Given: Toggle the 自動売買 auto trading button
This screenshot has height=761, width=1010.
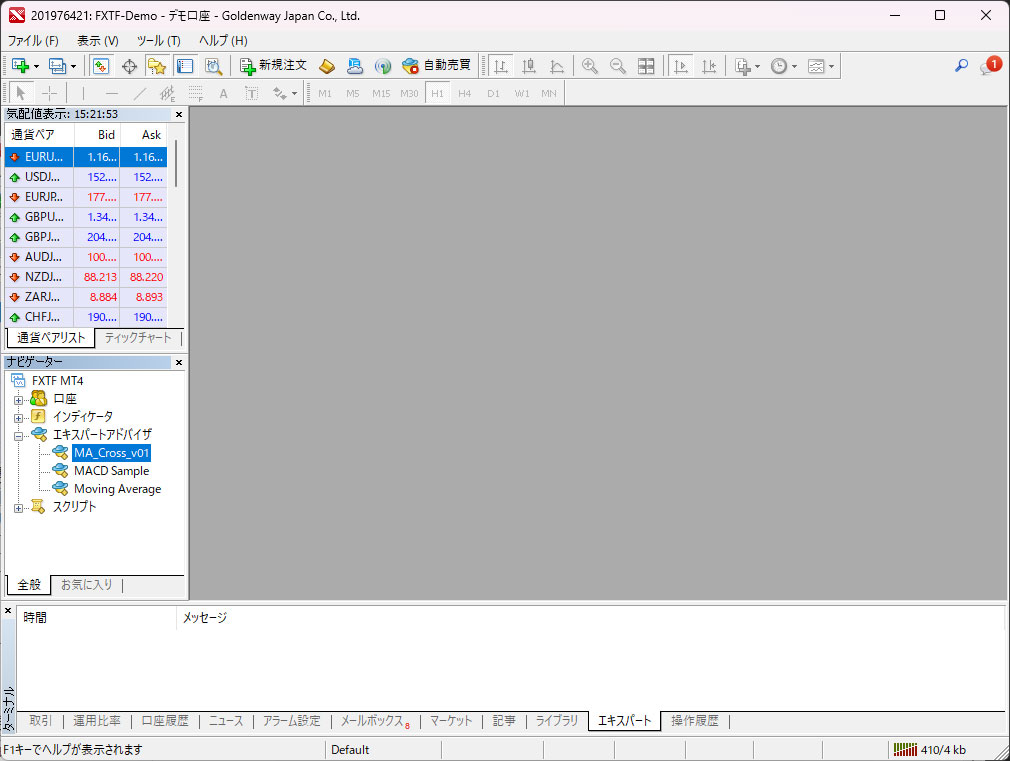Looking at the screenshot, I should tap(436, 66).
